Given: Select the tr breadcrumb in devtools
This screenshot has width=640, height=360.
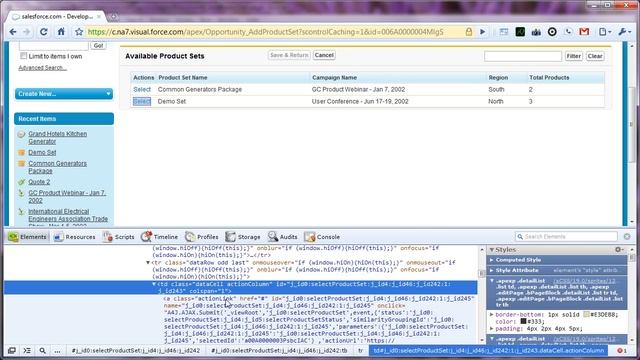Looking at the screenshot, I should click(360, 350).
